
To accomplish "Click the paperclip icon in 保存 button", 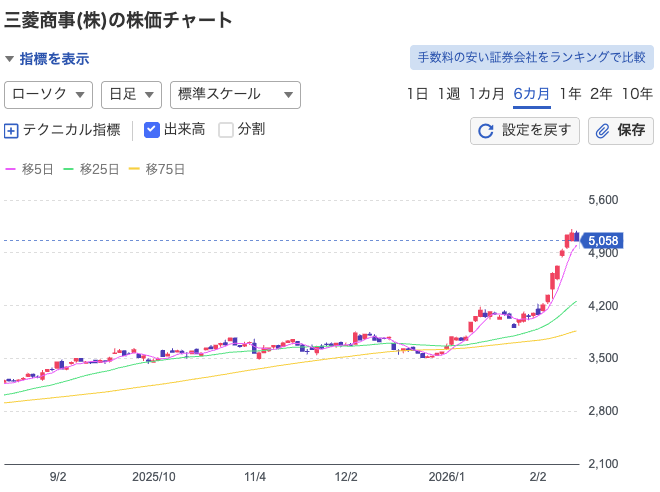I will (603, 131).
